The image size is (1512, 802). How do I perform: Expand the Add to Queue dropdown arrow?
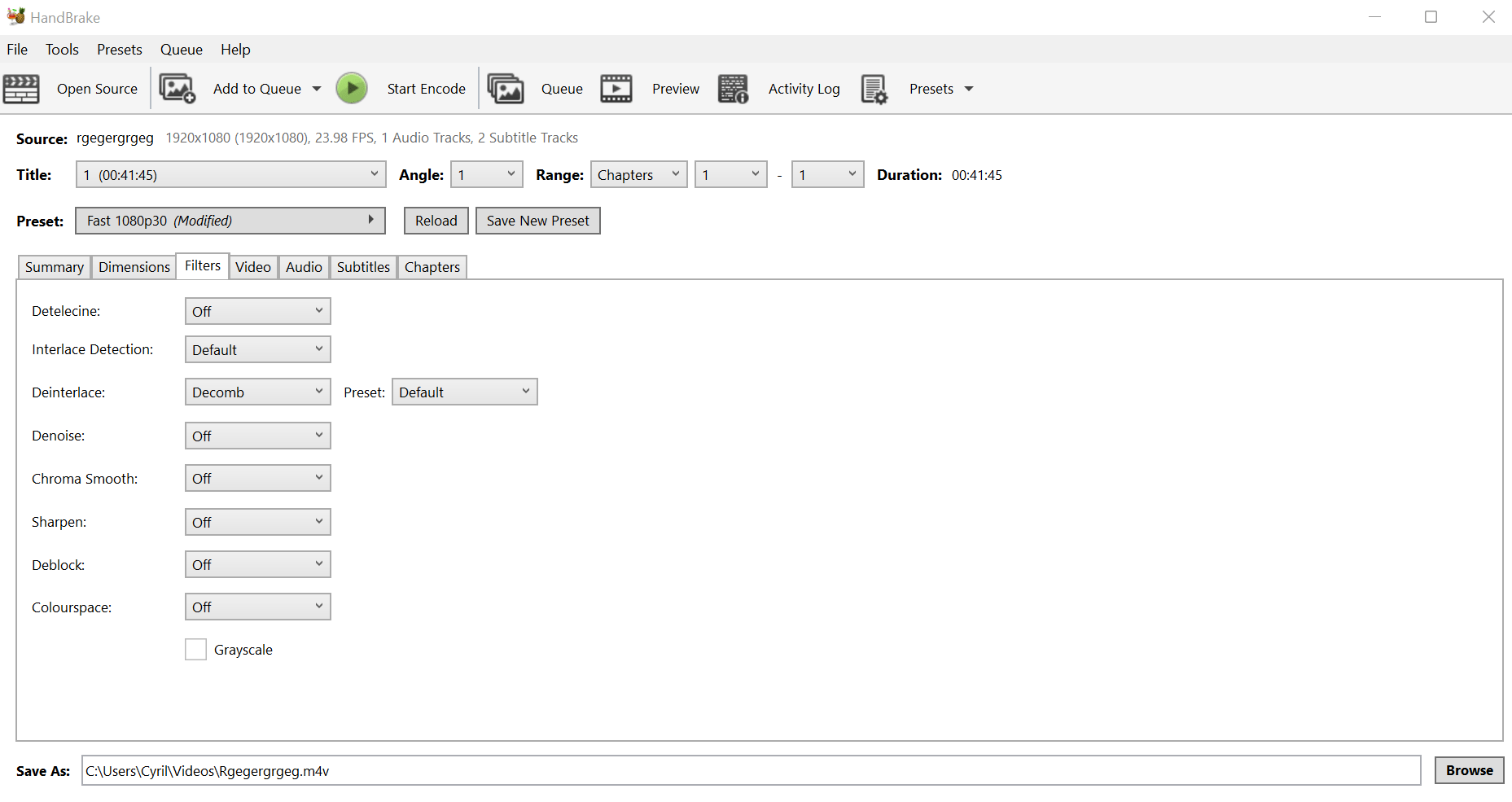pyautogui.click(x=317, y=89)
